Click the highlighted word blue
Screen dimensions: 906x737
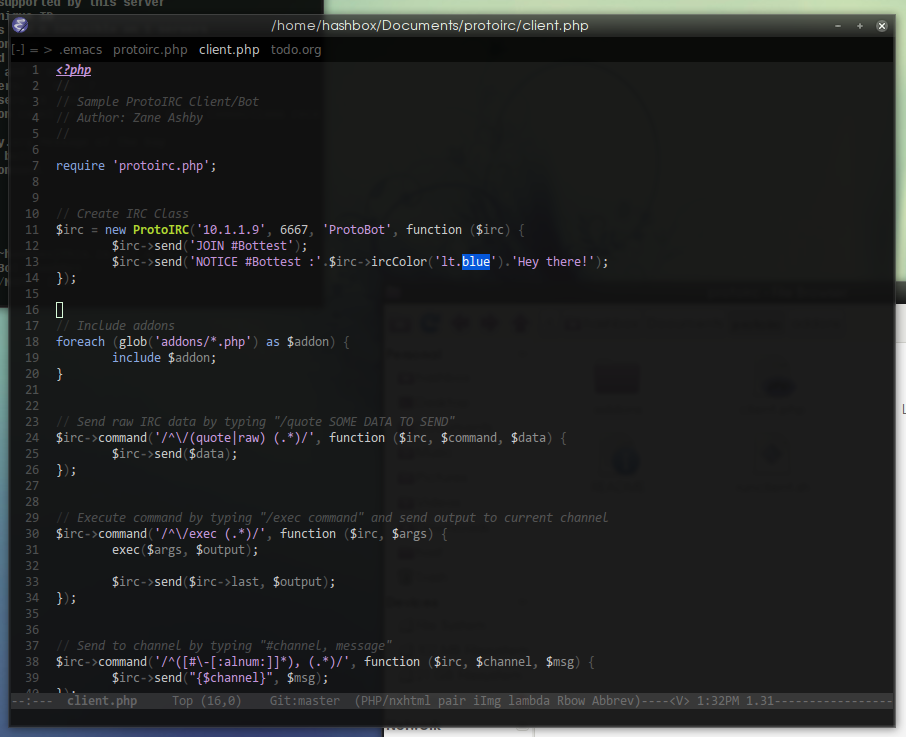tap(476, 262)
